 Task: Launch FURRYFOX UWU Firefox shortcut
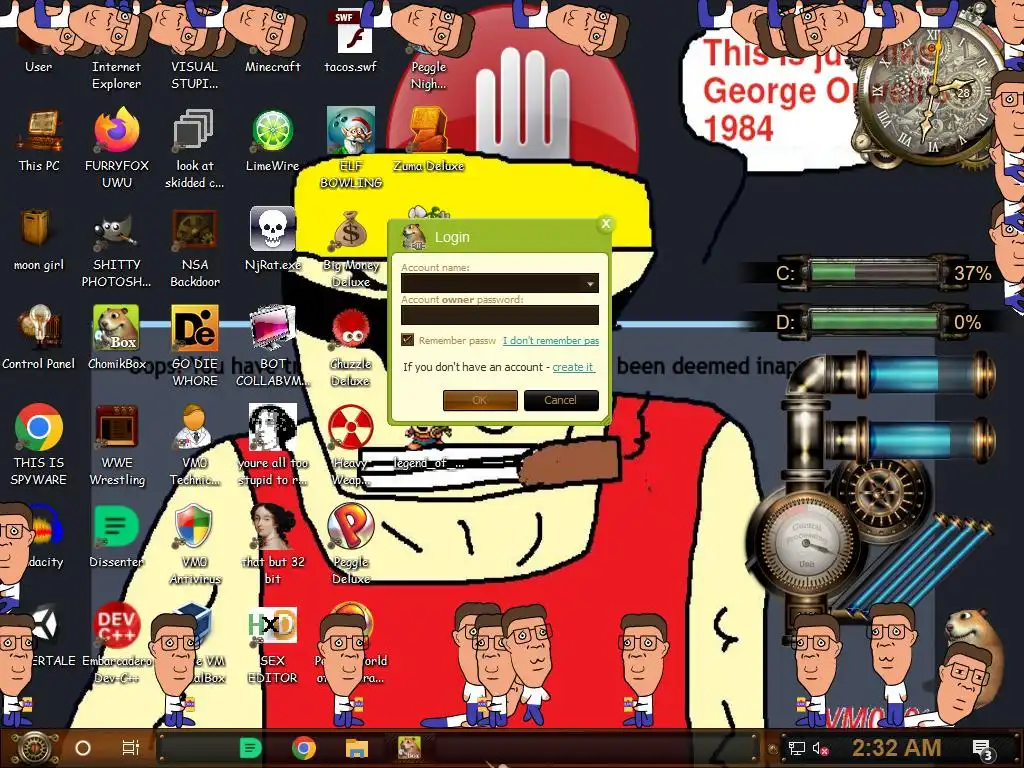click(116, 148)
